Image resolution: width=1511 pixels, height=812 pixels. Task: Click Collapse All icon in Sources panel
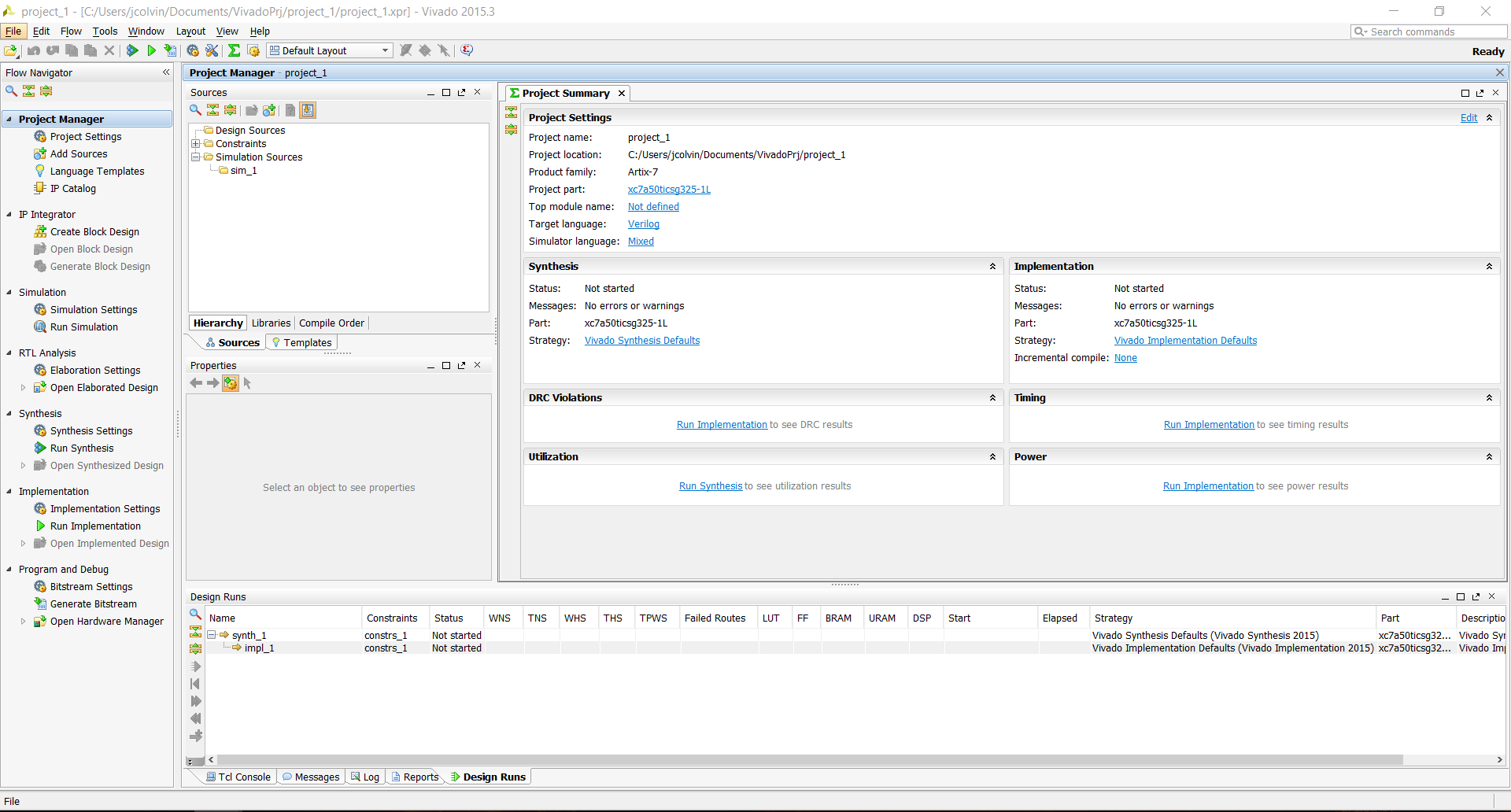tap(212, 110)
